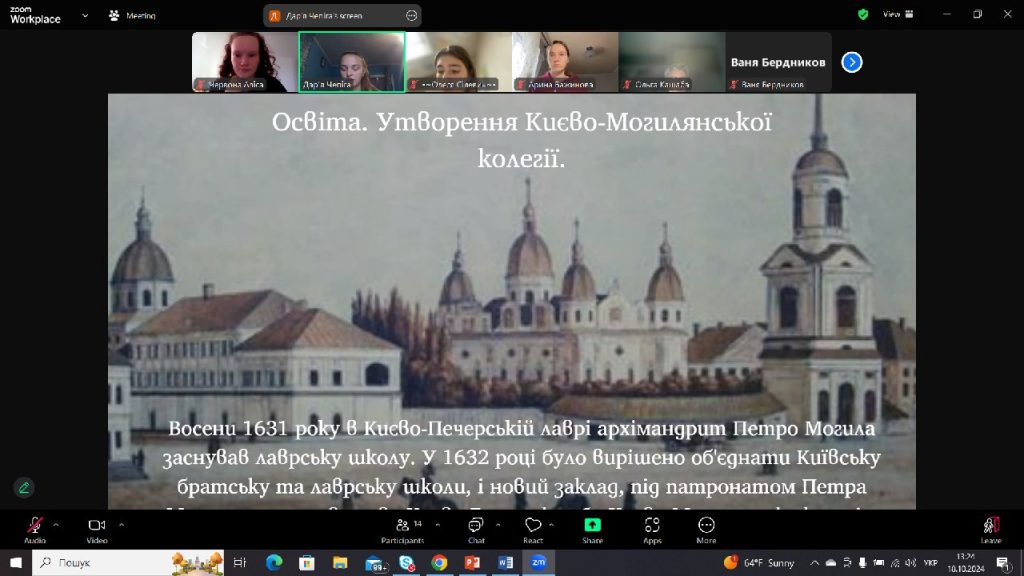Image resolution: width=1024 pixels, height=576 pixels.
Task: Select Червона Аліса video thumbnail
Action: tap(245, 62)
